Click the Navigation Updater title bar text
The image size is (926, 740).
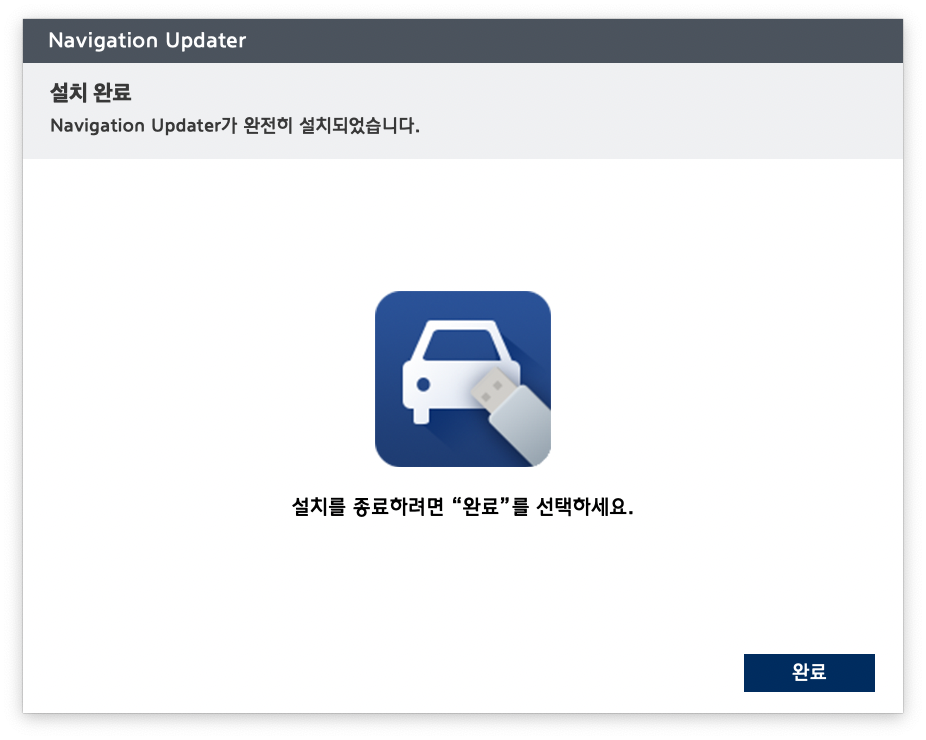147,41
